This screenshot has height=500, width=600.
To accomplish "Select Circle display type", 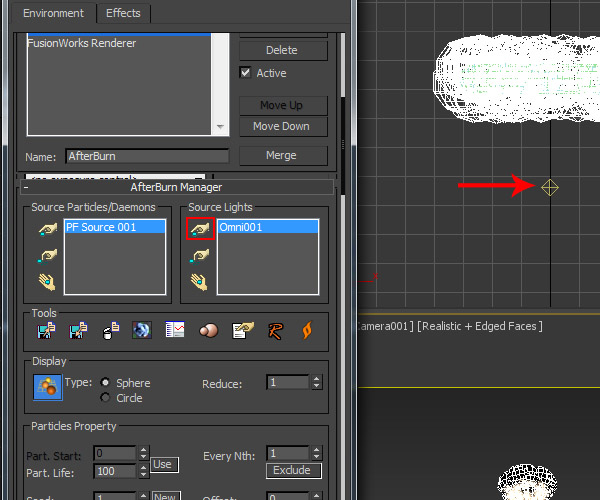I will click(x=105, y=397).
